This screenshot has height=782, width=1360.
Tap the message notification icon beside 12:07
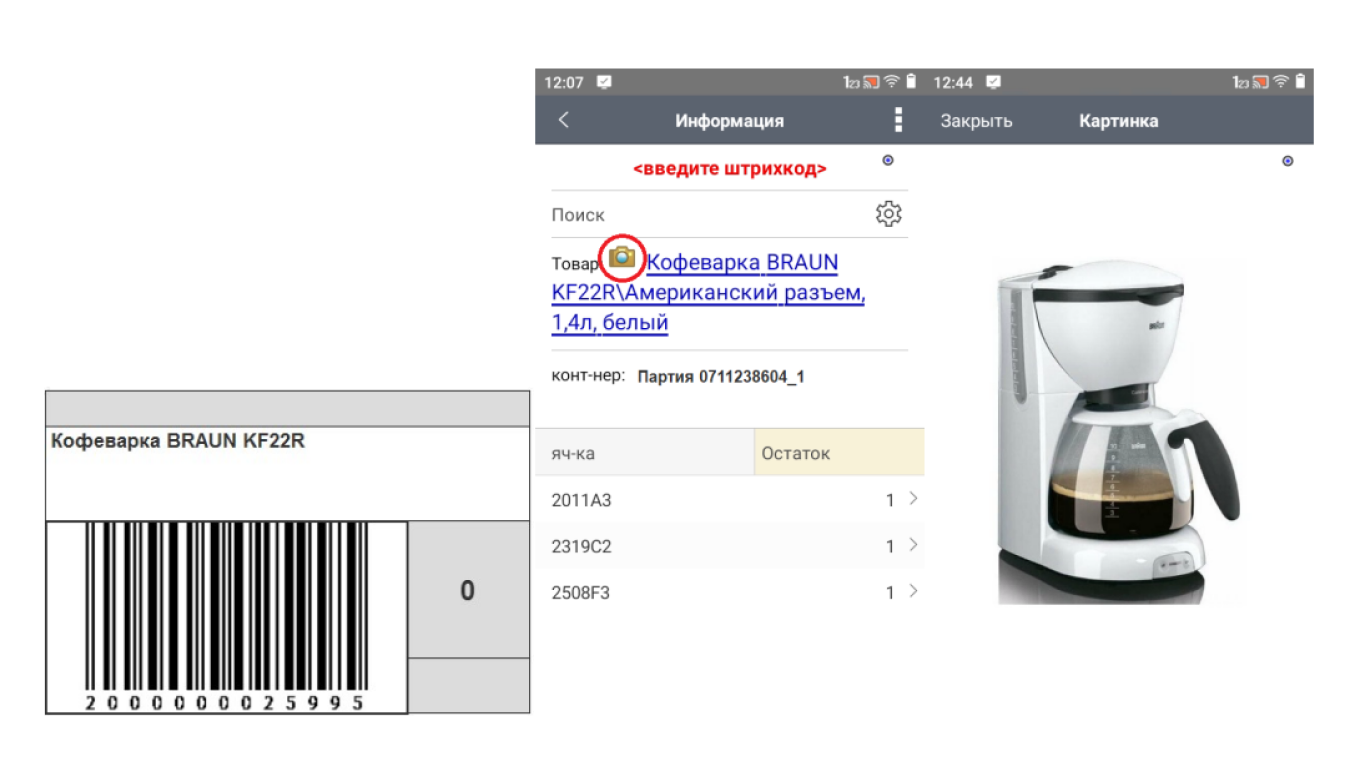604,82
